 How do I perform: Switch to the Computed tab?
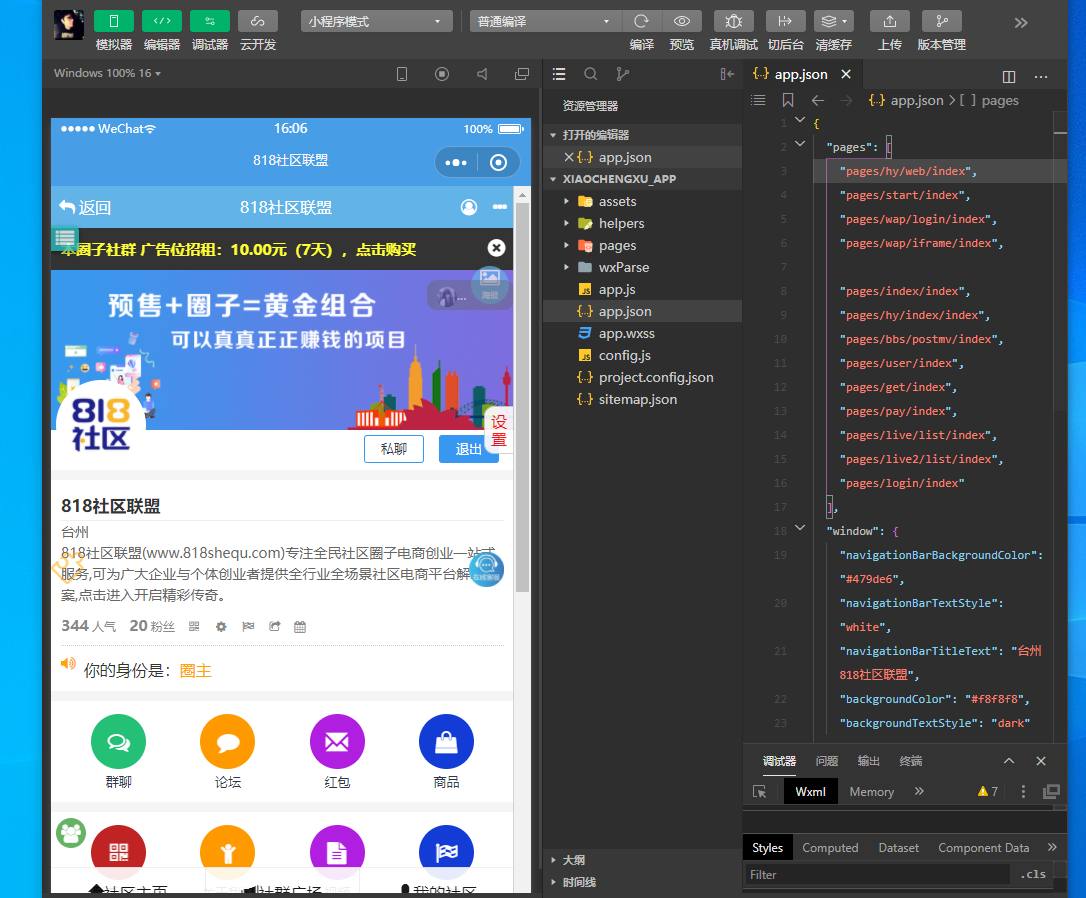830,847
